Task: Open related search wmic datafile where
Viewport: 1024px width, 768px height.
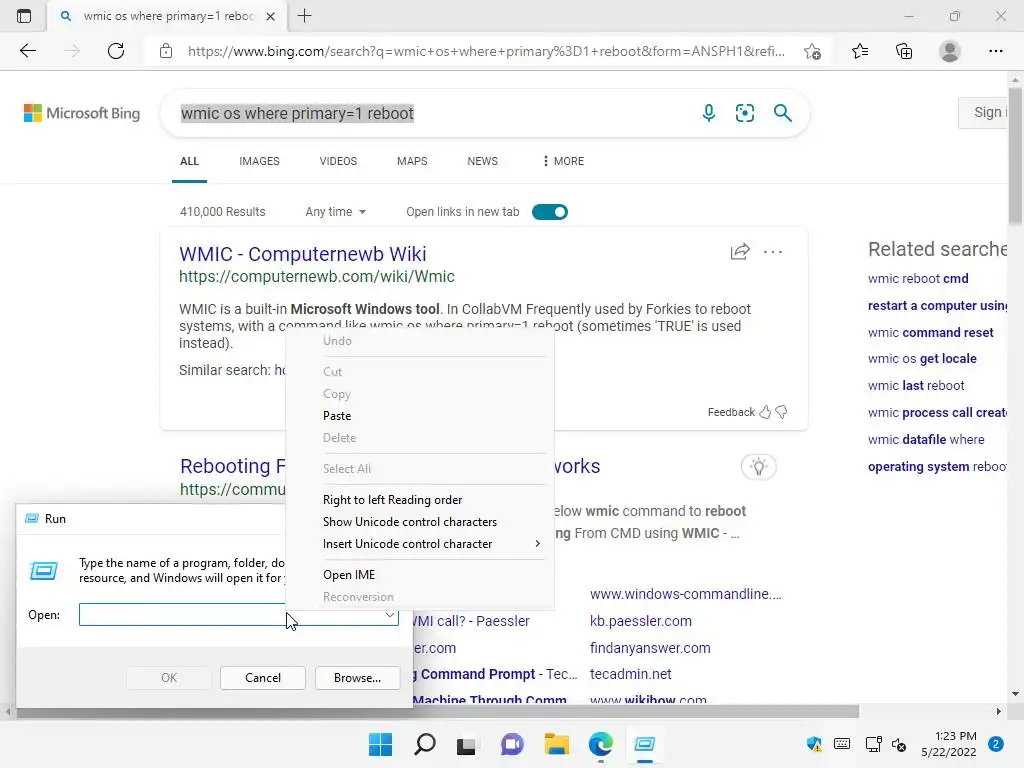Action: coord(926,440)
